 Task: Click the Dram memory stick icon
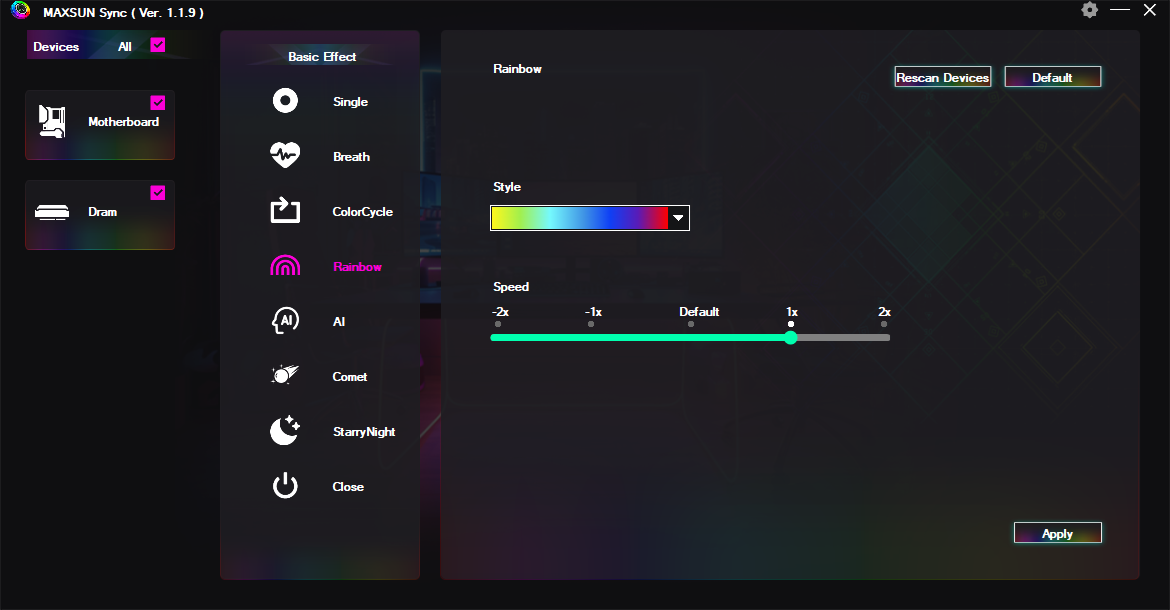click(x=52, y=213)
